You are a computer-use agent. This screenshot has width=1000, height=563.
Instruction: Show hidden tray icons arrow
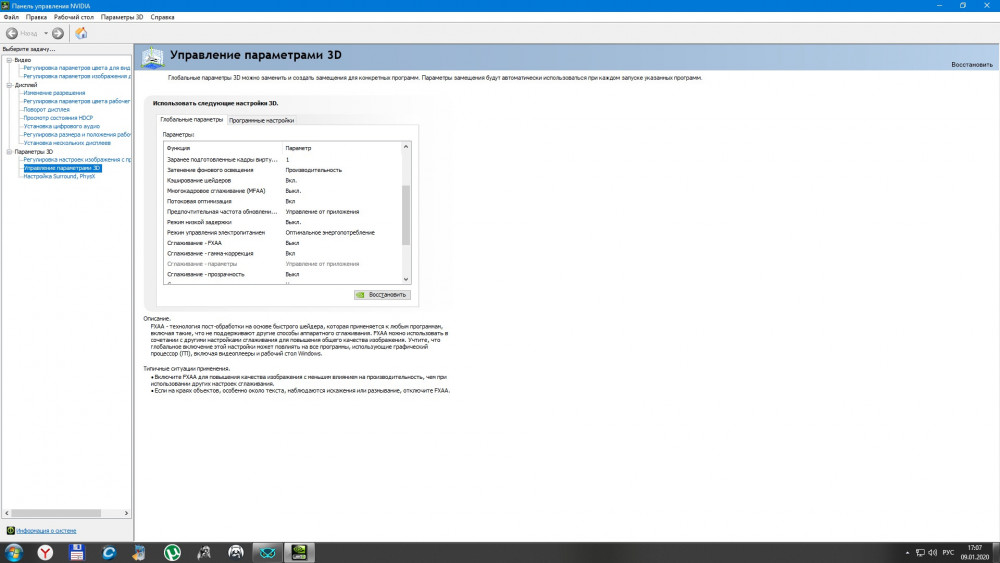908,553
